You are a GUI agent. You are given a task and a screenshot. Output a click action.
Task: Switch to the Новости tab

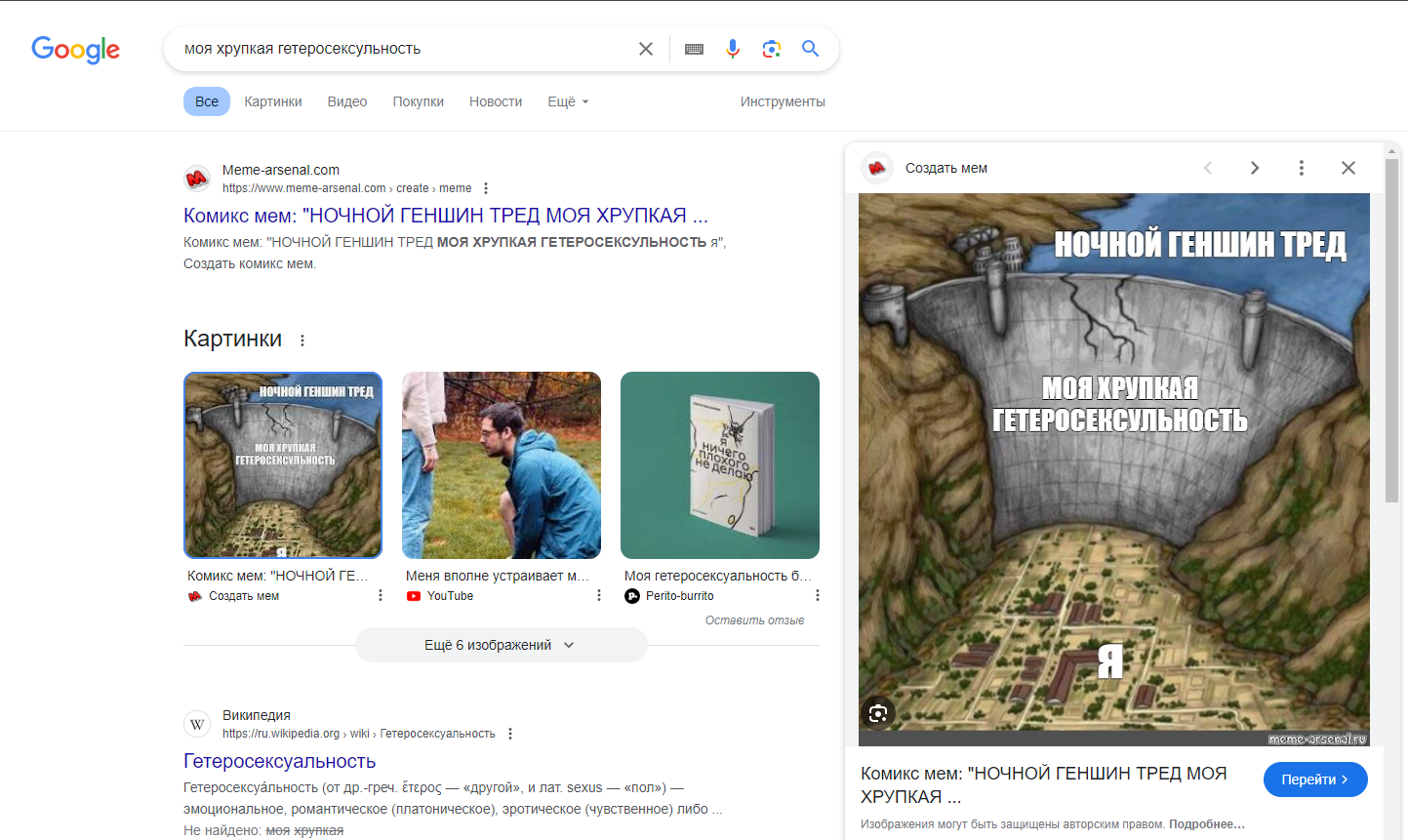pos(496,101)
